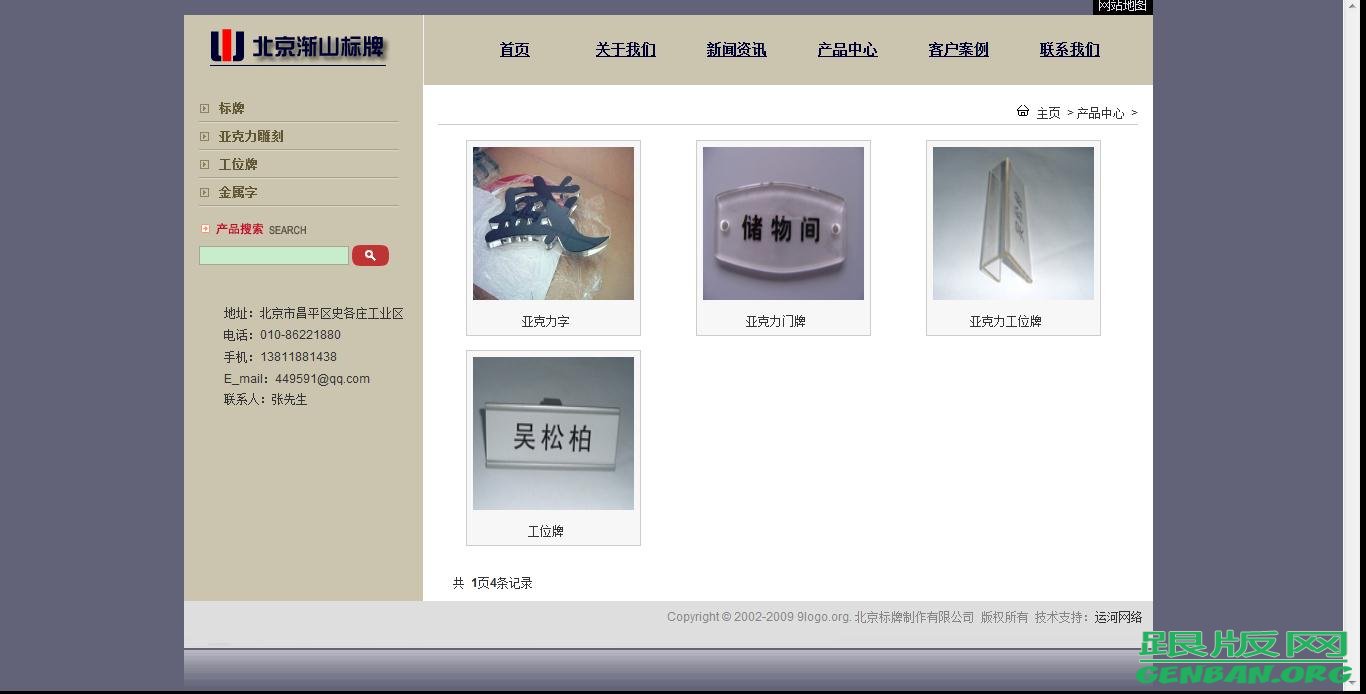Screen dimensions: 1366x694
Task: Open the 运河网络 link in the footer
Action: [1118, 617]
